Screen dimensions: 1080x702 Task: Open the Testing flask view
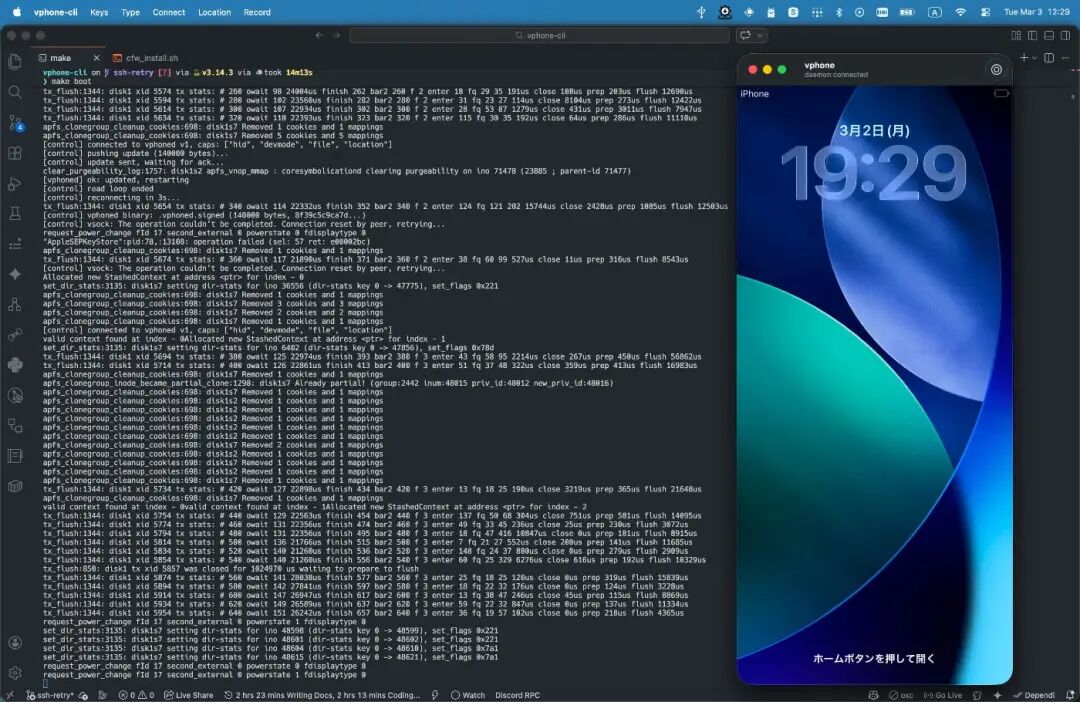14,214
